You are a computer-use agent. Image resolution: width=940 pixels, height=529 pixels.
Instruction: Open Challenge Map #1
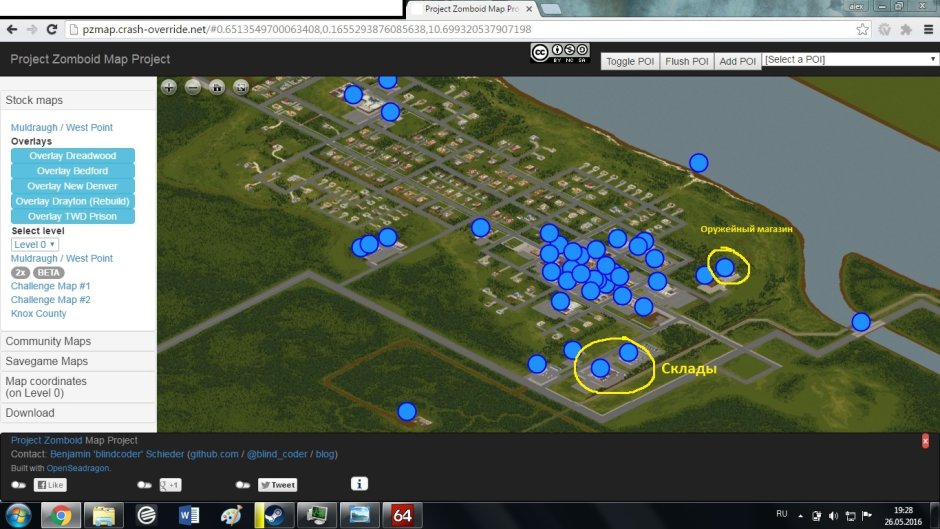(50, 285)
